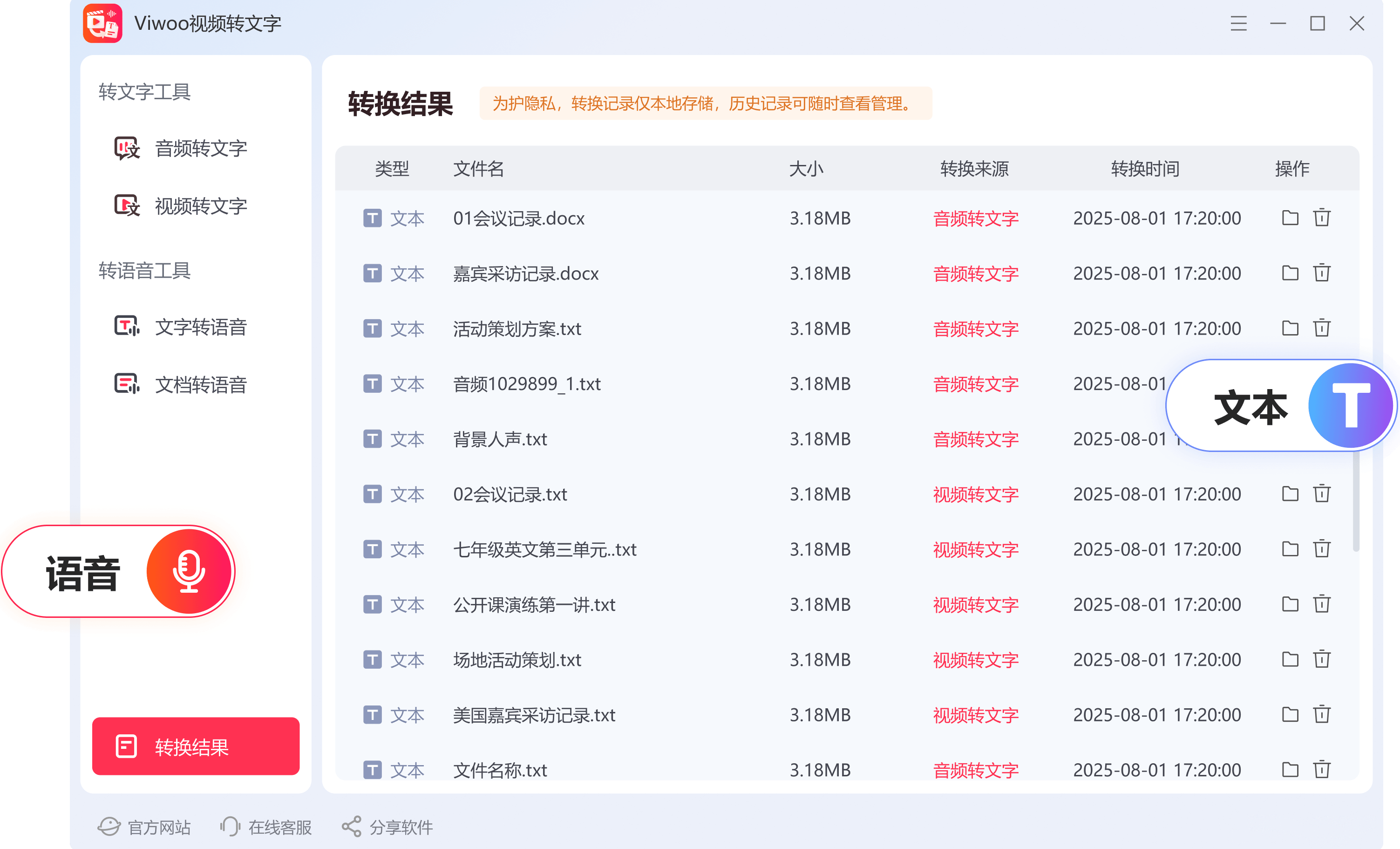Click the 转换时间 column header
The image size is (1400, 849).
(1145, 168)
